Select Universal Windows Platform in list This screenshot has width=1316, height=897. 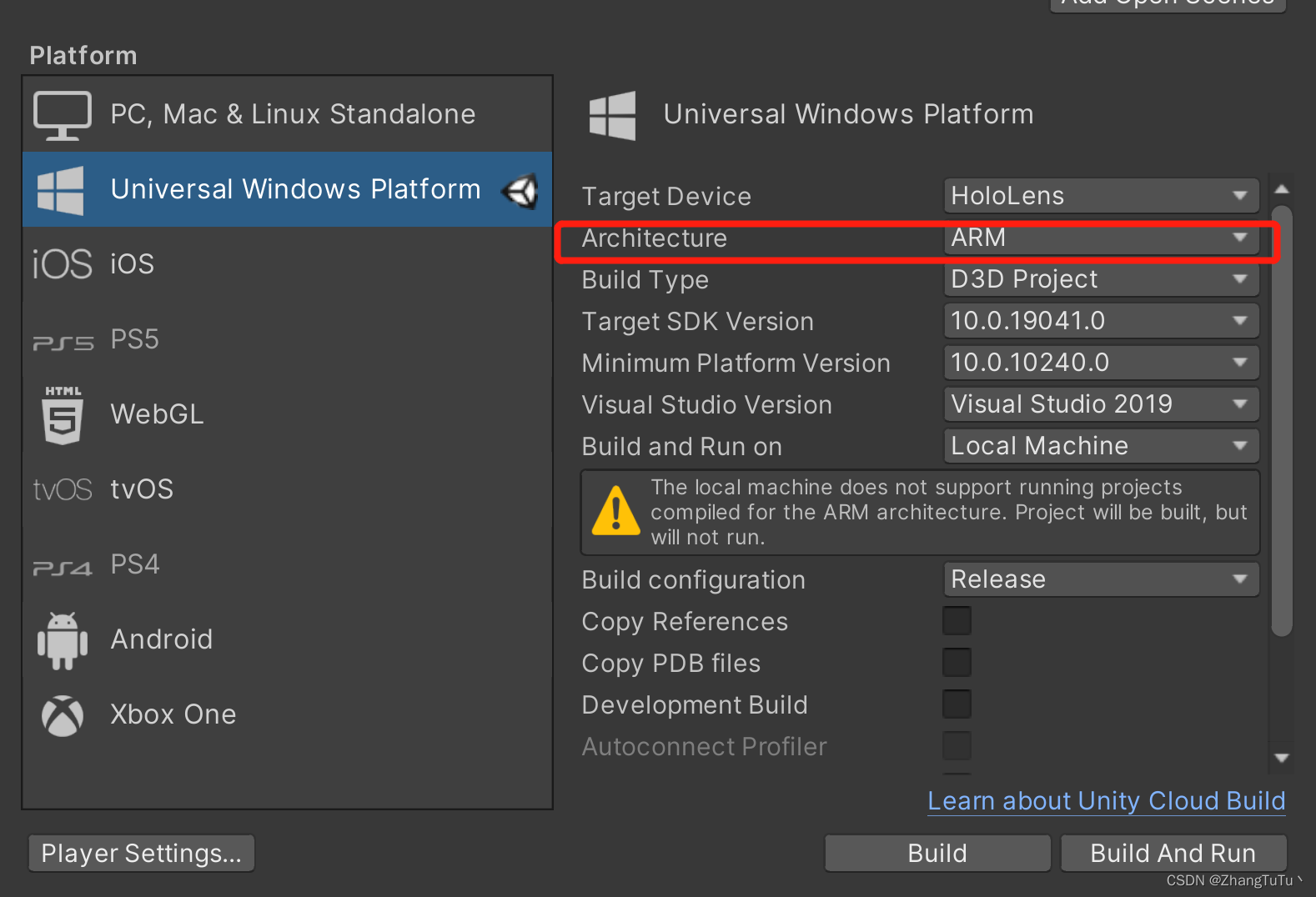(288, 189)
